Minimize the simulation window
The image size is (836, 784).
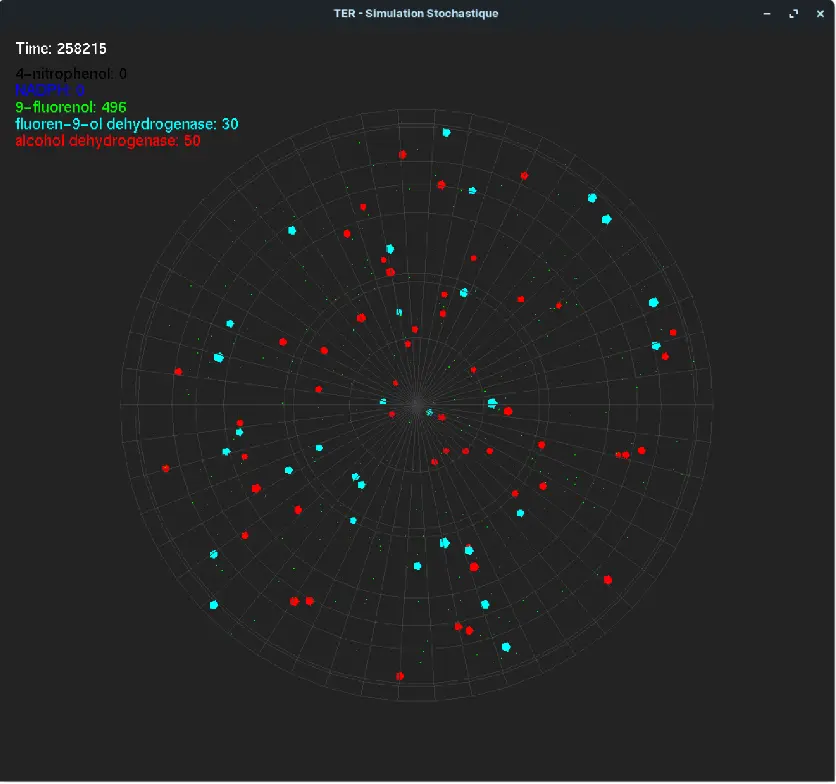[x=767, y=13]
